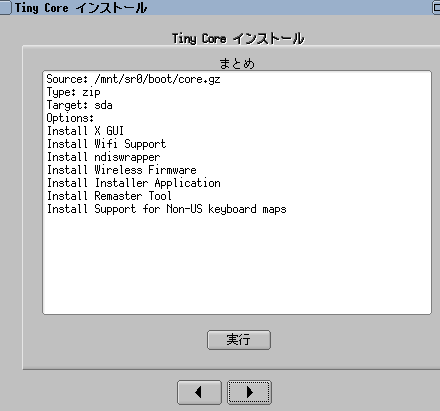Click the Tiny Core インストール heading label
Viewport: 440px width, 411px height.
[238, 39]
